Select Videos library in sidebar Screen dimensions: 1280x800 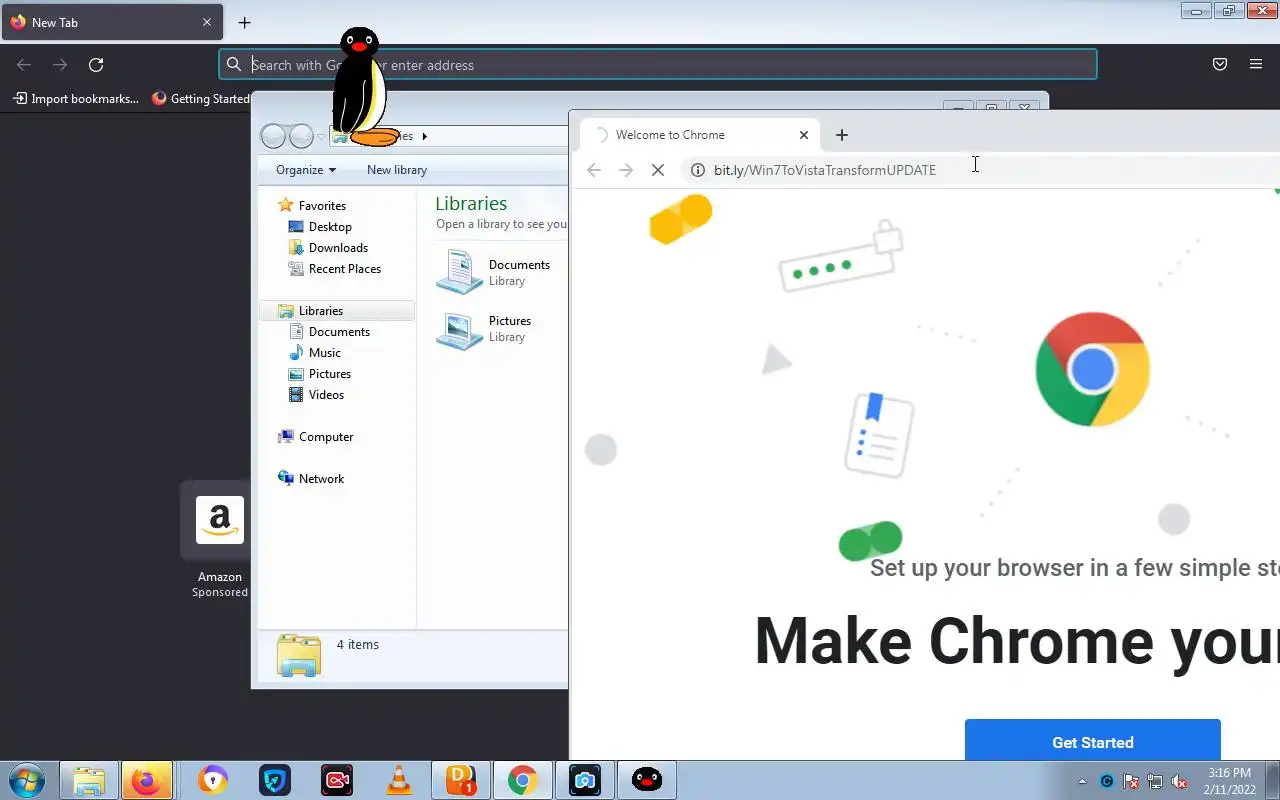pos(326,394)
